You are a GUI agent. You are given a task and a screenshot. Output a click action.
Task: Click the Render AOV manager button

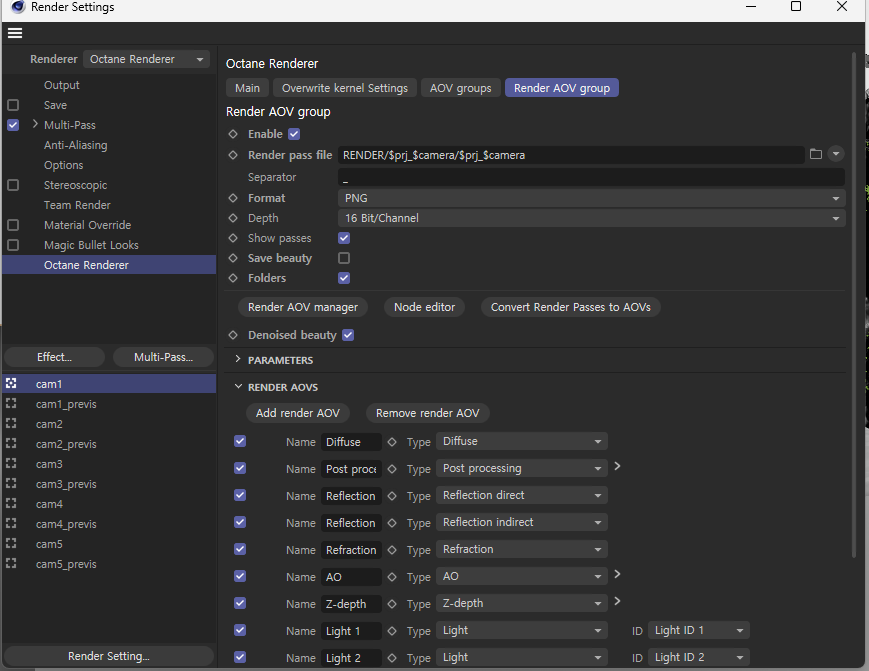pyautogui.click(x=303, y=307)
